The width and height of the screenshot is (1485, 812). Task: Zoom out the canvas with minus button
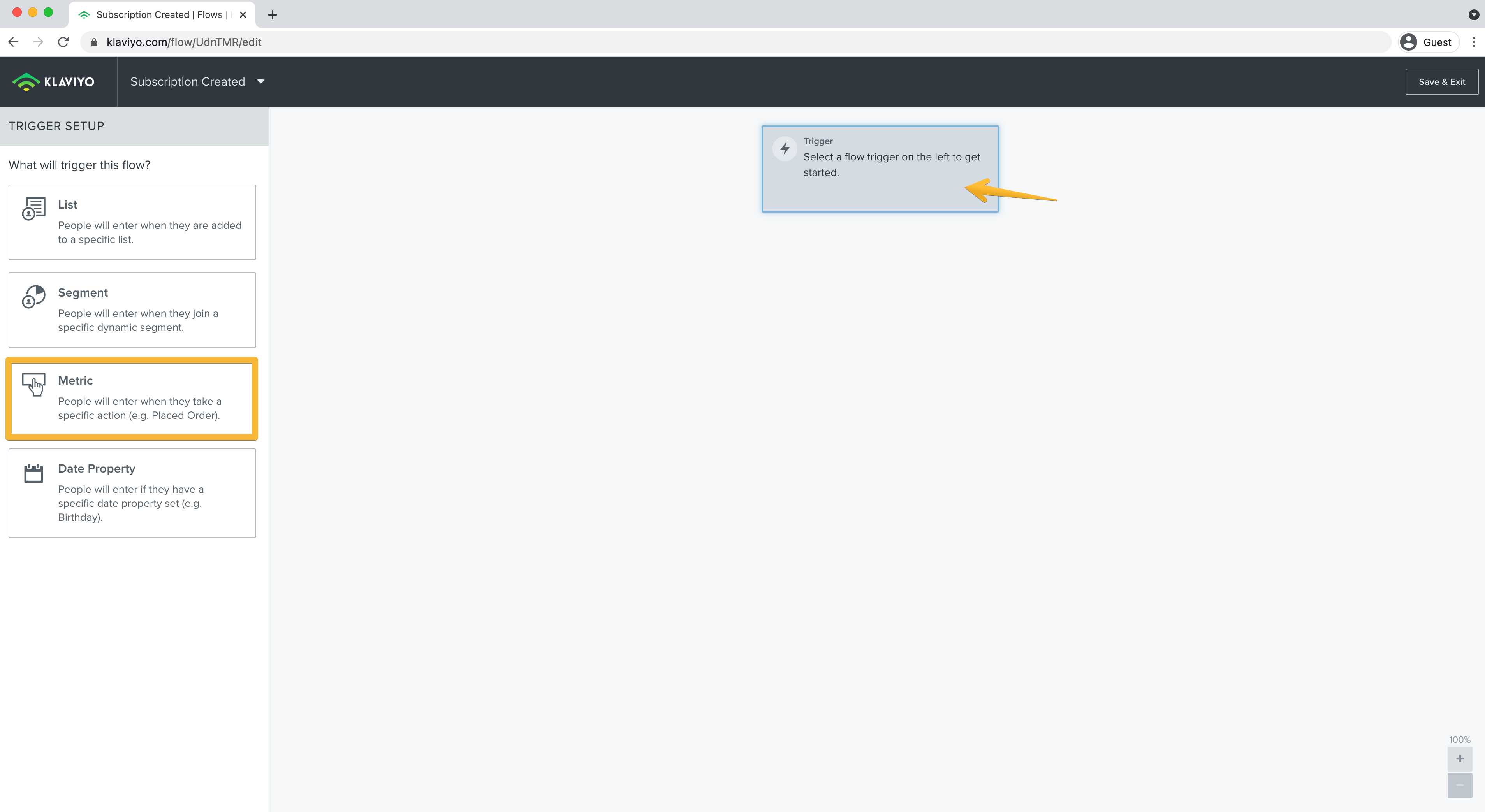(1460, 786)
